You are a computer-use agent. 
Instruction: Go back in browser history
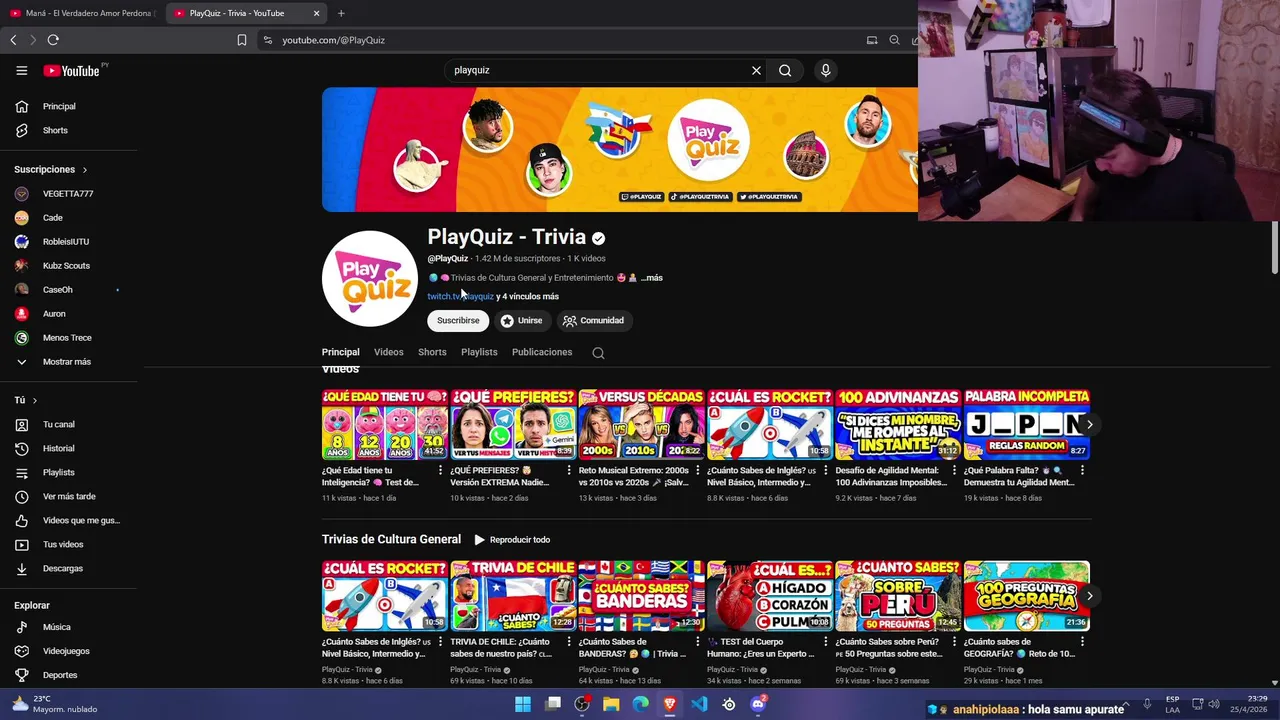pyautogui.click(x=13, y=40)
